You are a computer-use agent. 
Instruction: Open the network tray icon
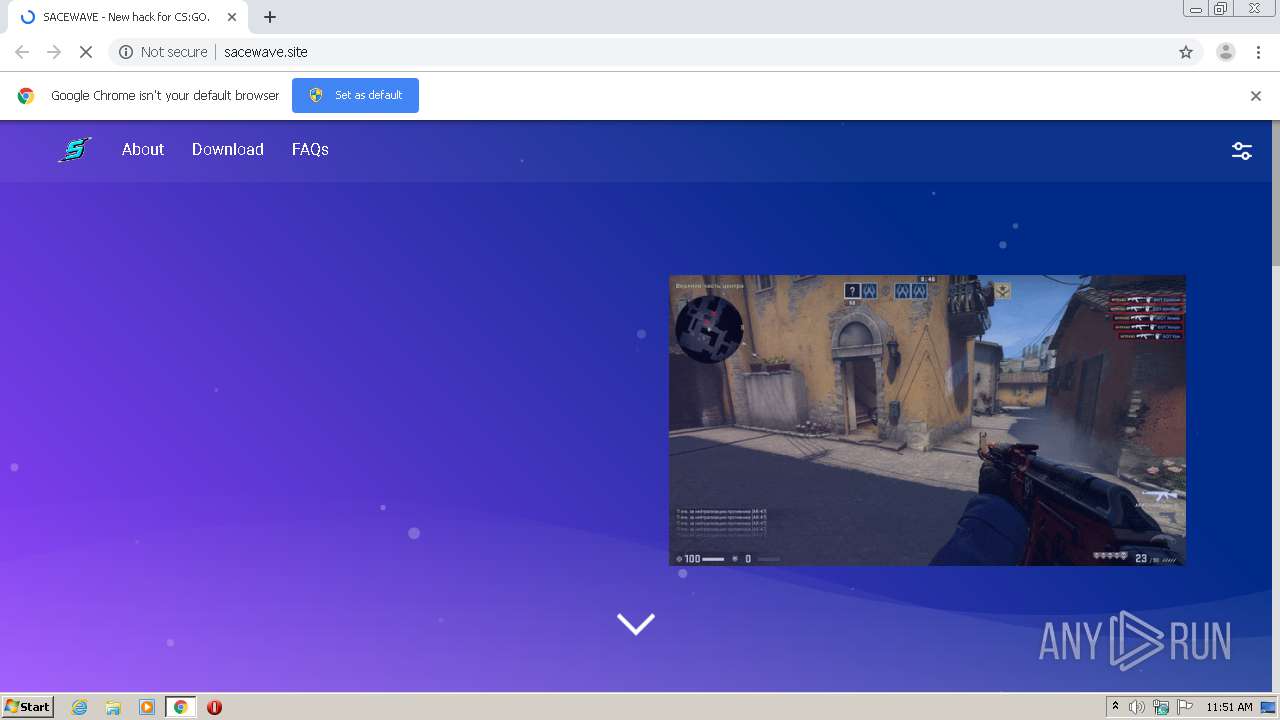coord(1161,707)
